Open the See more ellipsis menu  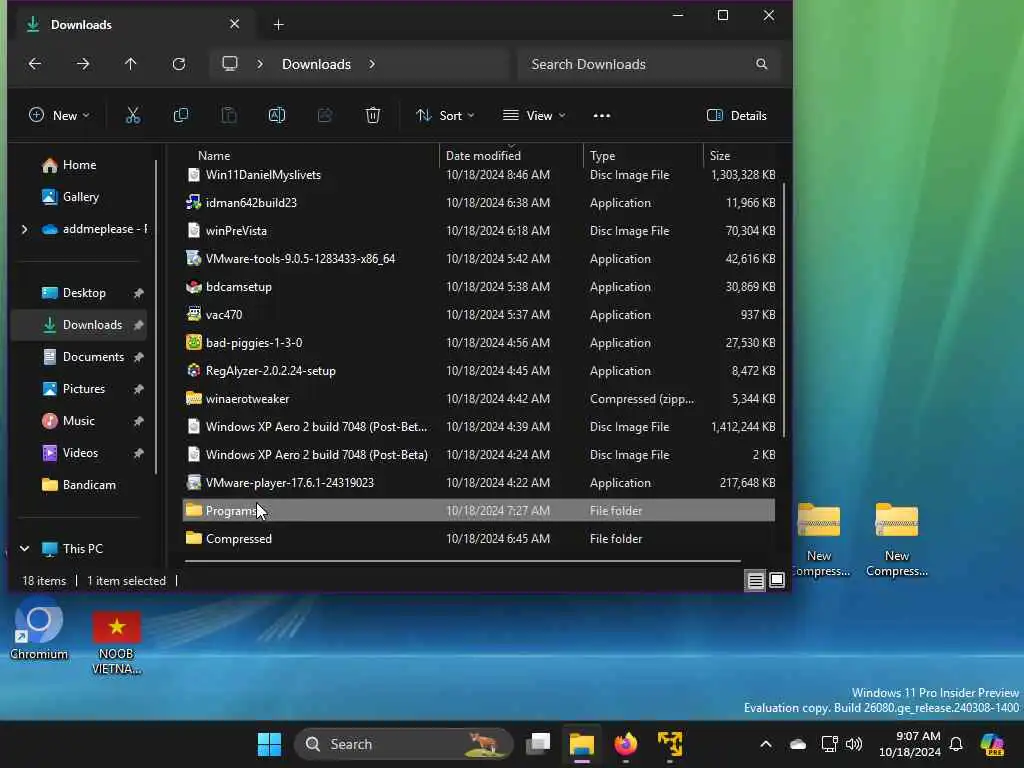pos(601,116)
